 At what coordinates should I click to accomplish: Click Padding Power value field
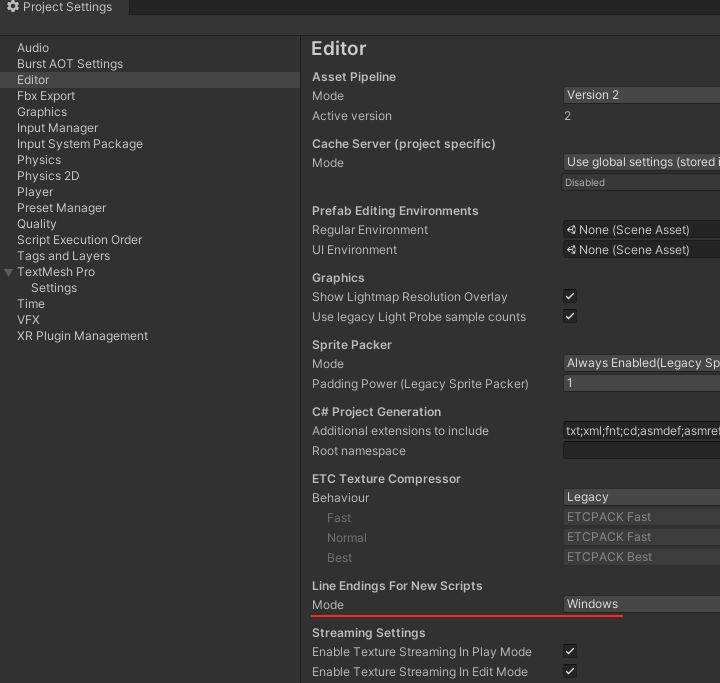641,383
